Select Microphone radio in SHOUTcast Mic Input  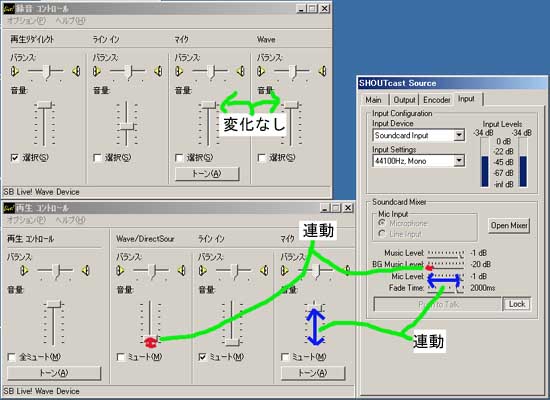click(x=382, y=223)
